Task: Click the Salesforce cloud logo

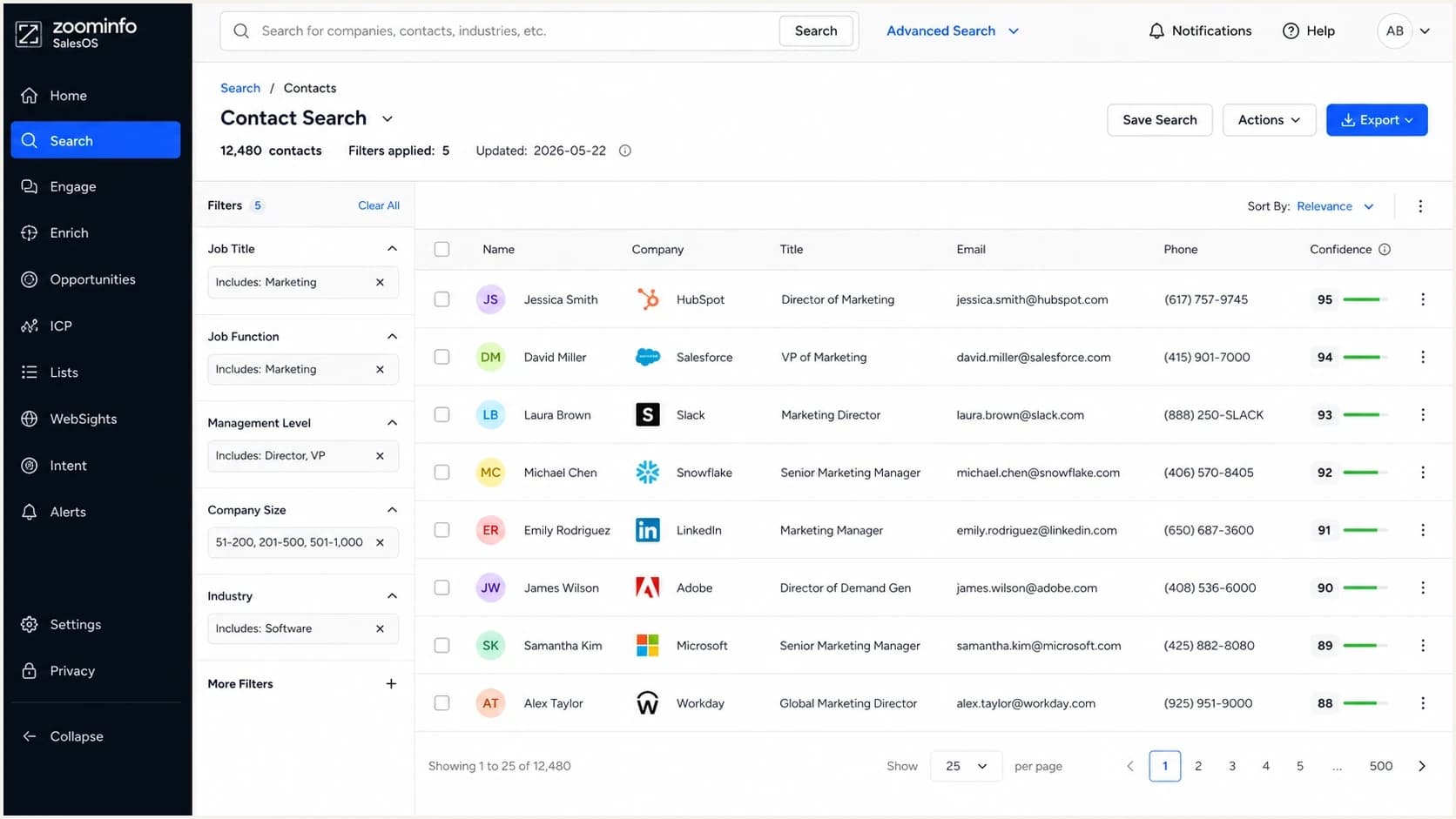Action: tap(648, 357)
